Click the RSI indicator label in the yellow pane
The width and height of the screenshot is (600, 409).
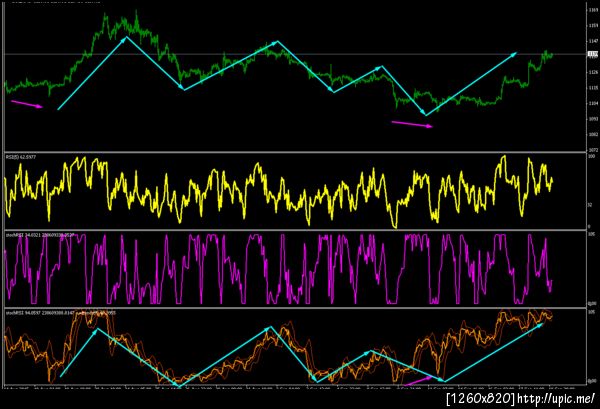tap(21, 157)
